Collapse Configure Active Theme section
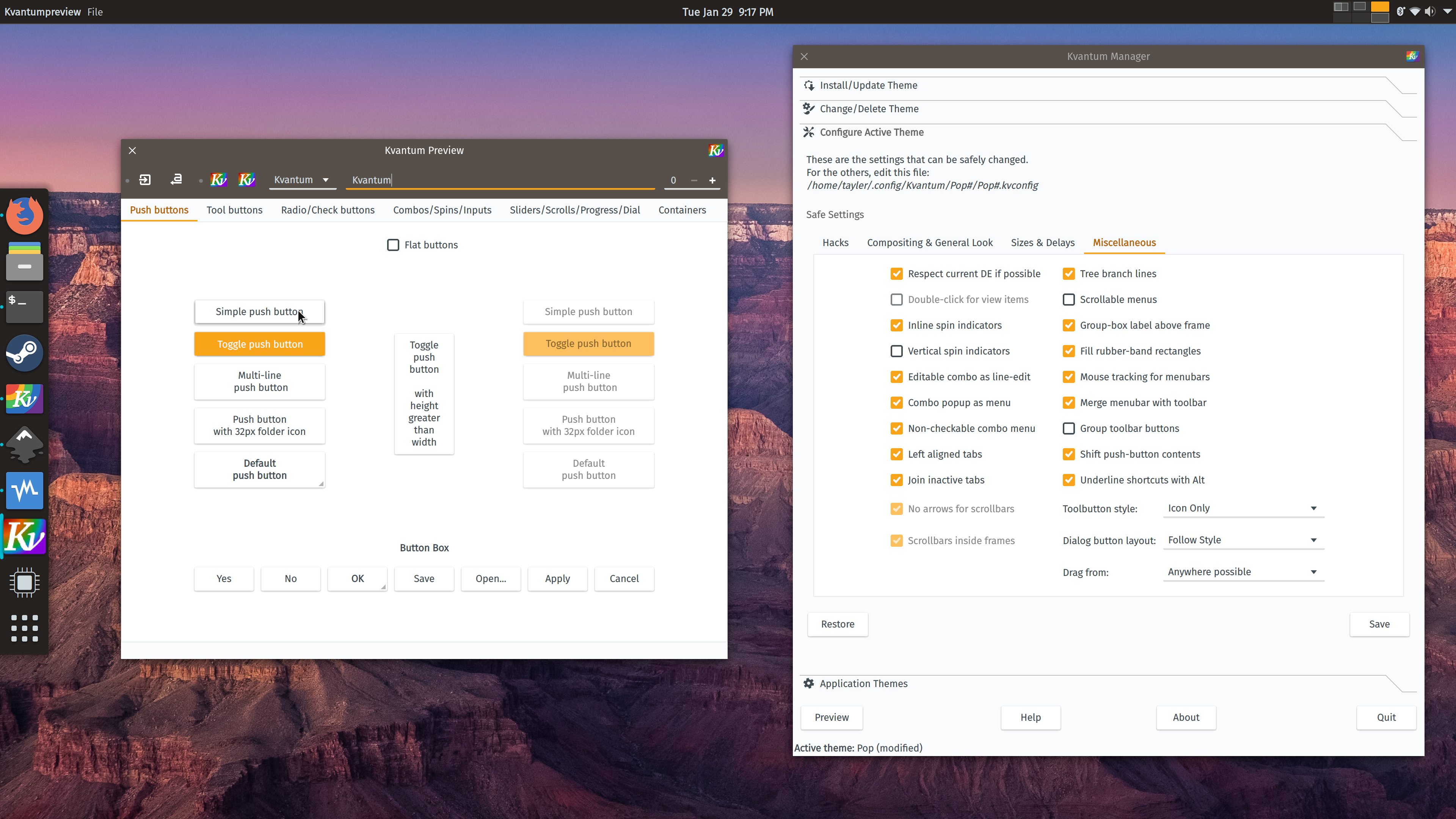The width and height of the screenshot is (1456, 819). 1108,132
